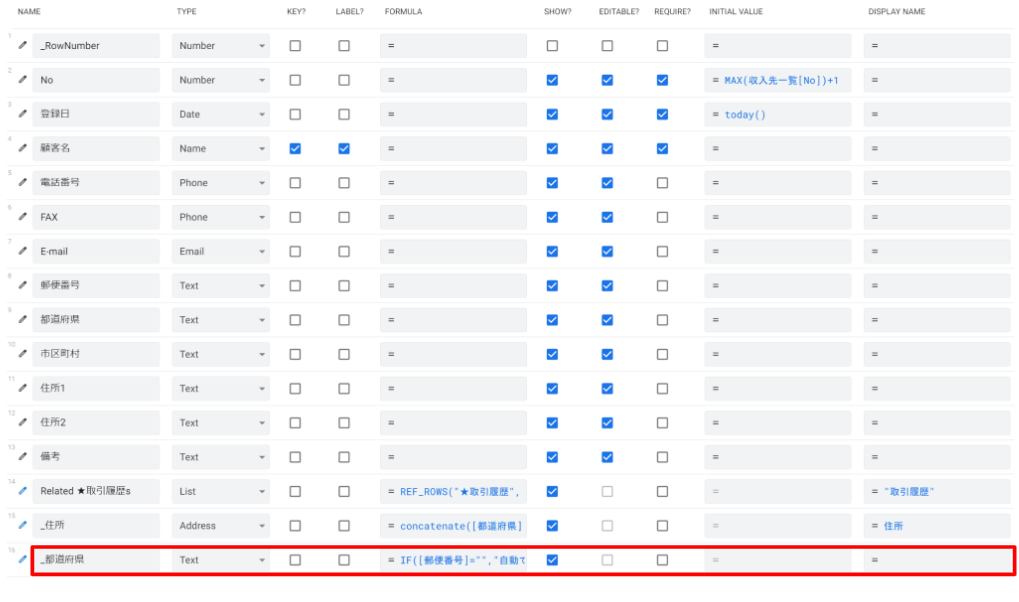
Task: Change the Address type dropdown for _住所
Action: [x=221, y=525]
